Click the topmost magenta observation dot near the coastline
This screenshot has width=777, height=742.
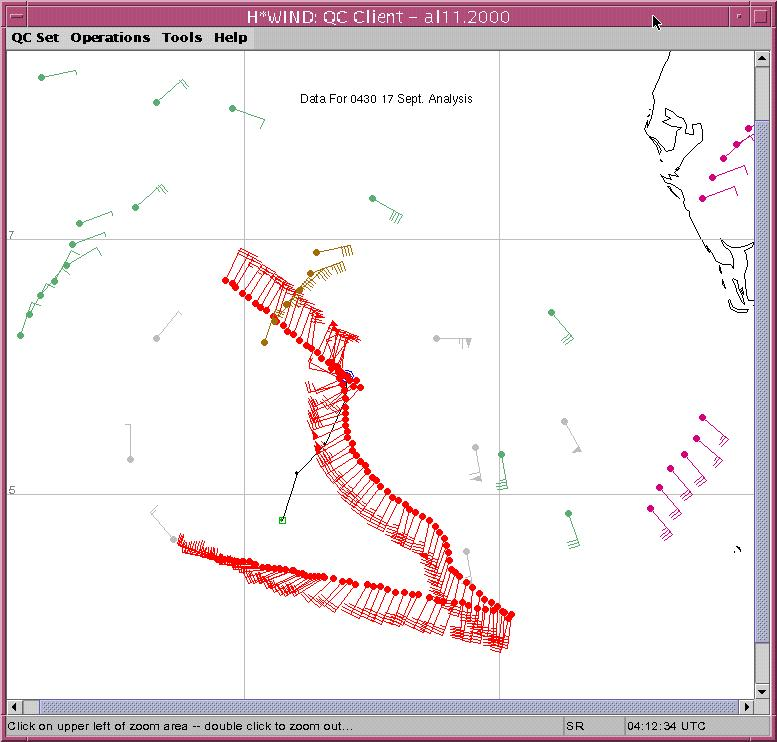point(749,128)
